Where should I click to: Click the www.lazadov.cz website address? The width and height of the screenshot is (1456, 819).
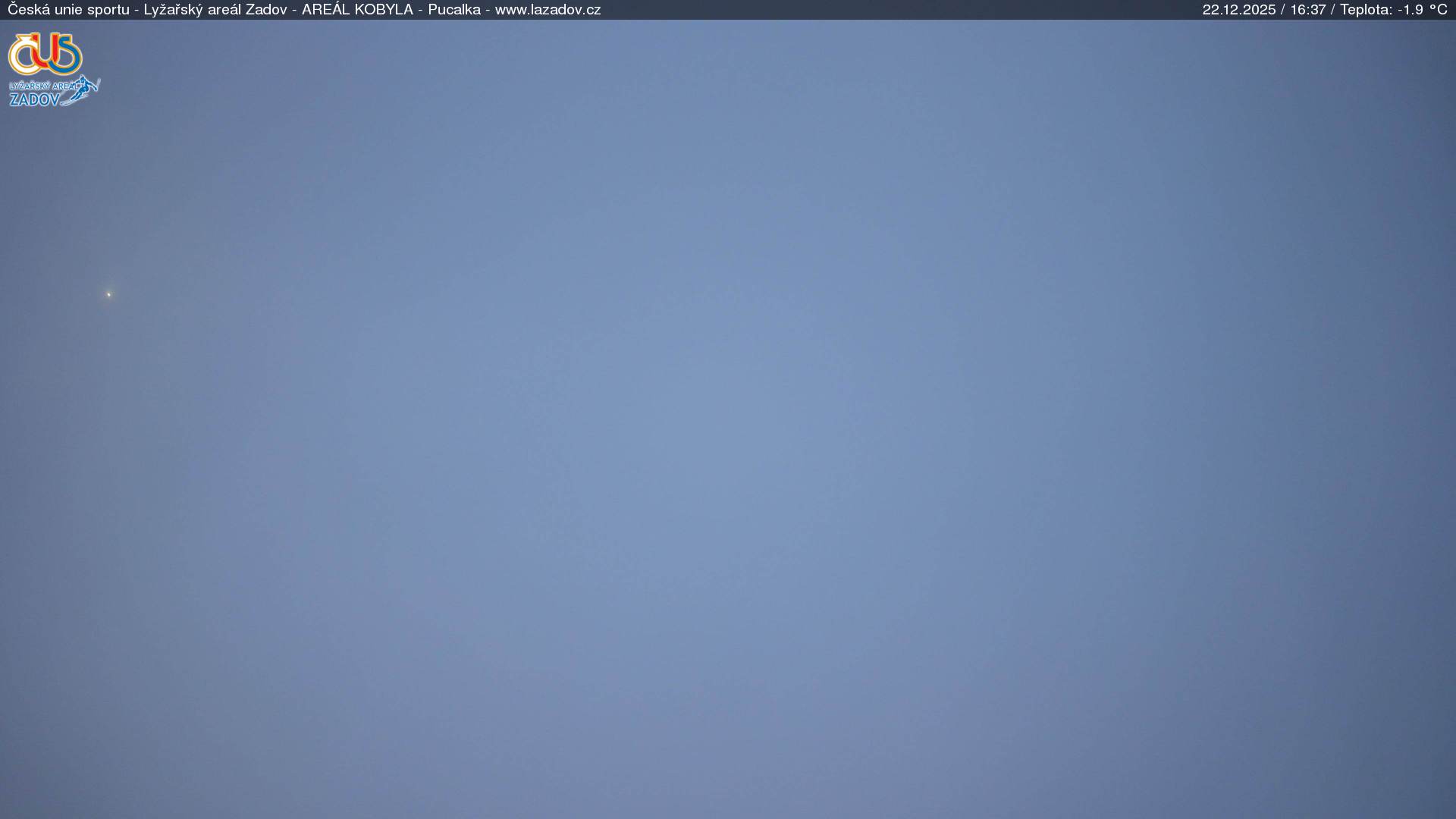548,10
